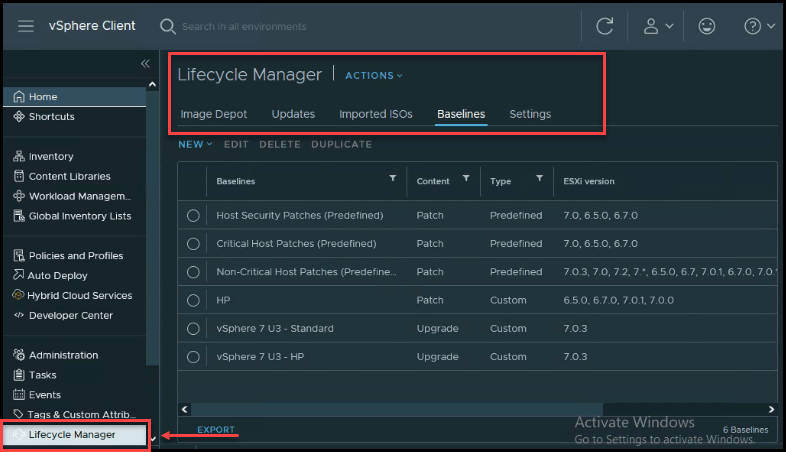The height and width of the screenshot is (452, 786).
Task: Click the vSphere 7 U3 - Standard name
Action: click(275, 329)
